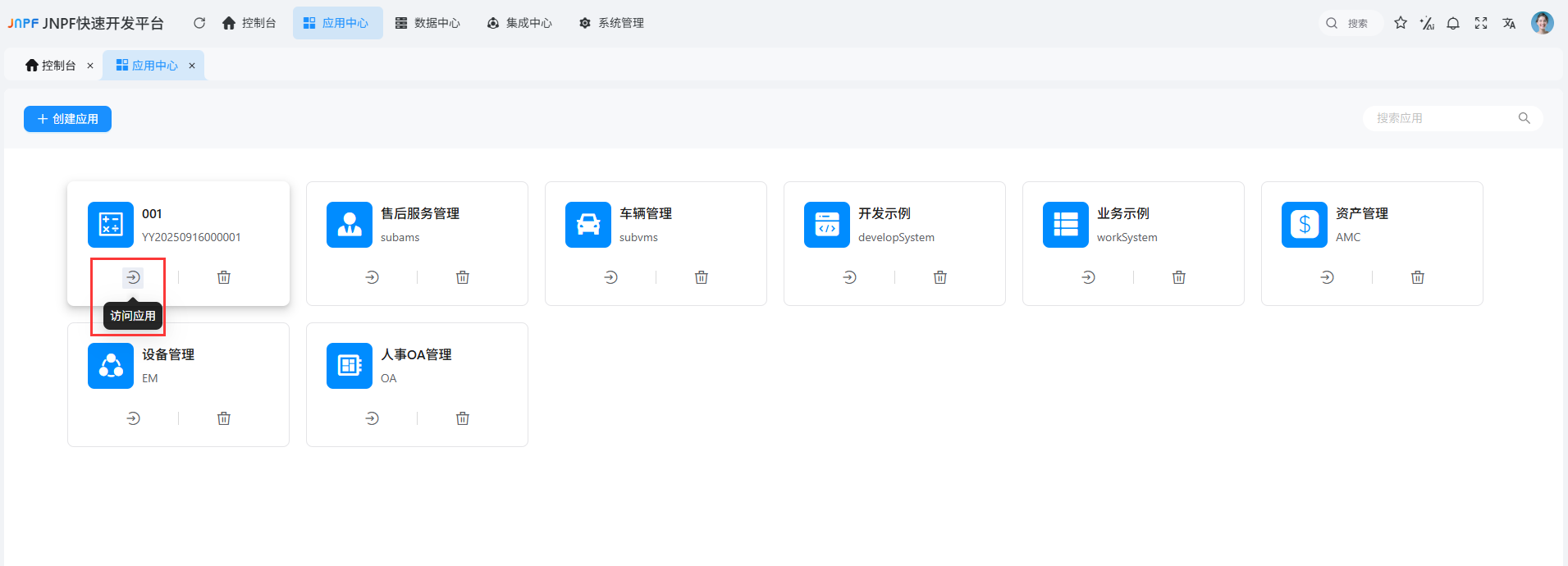Open the 数据中心 menu

tap(427, 23)
